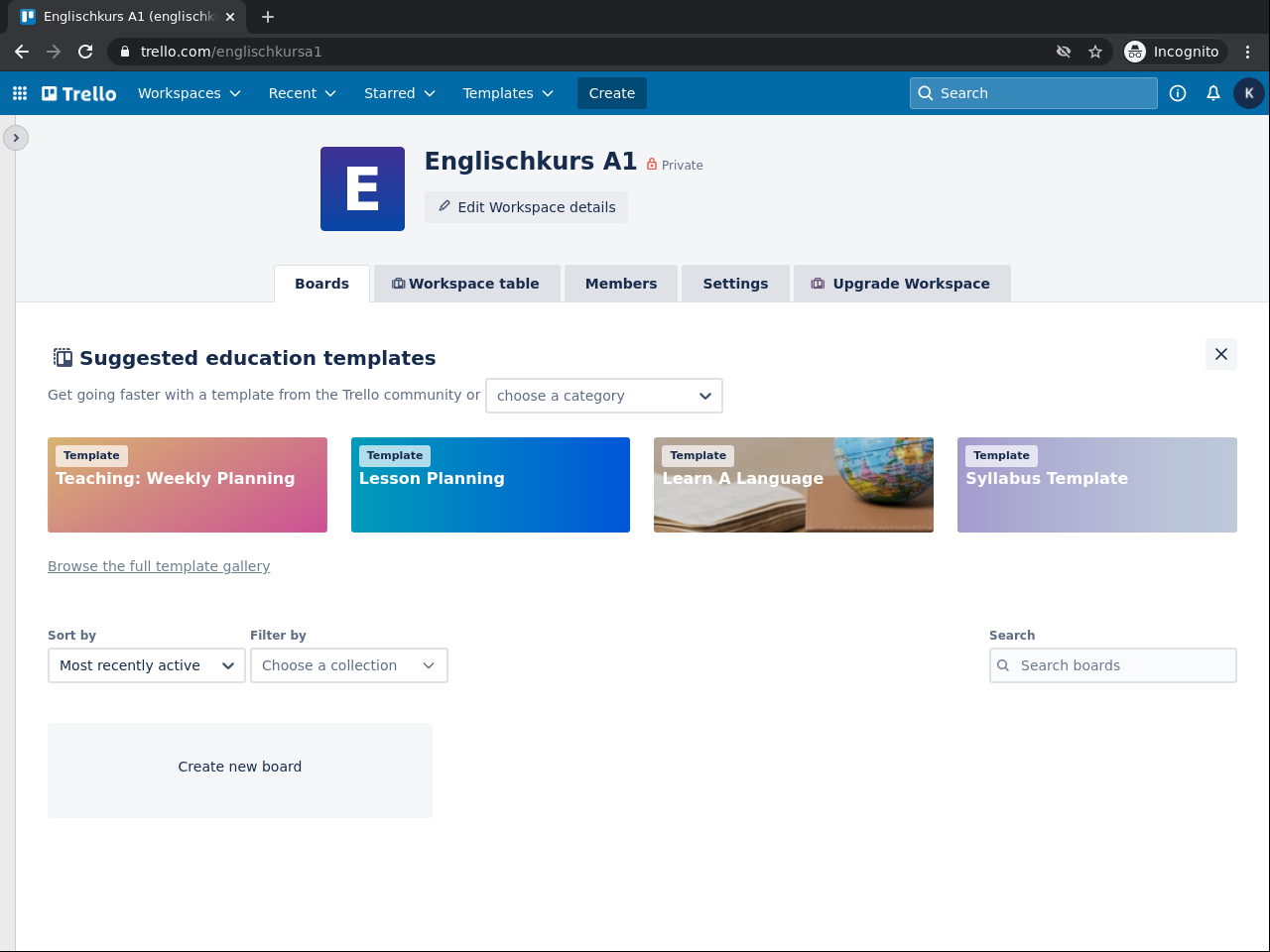Dismiss the suggested templates section
The width and height of the screenshot is (1270, 952).
coord(1221,354)
